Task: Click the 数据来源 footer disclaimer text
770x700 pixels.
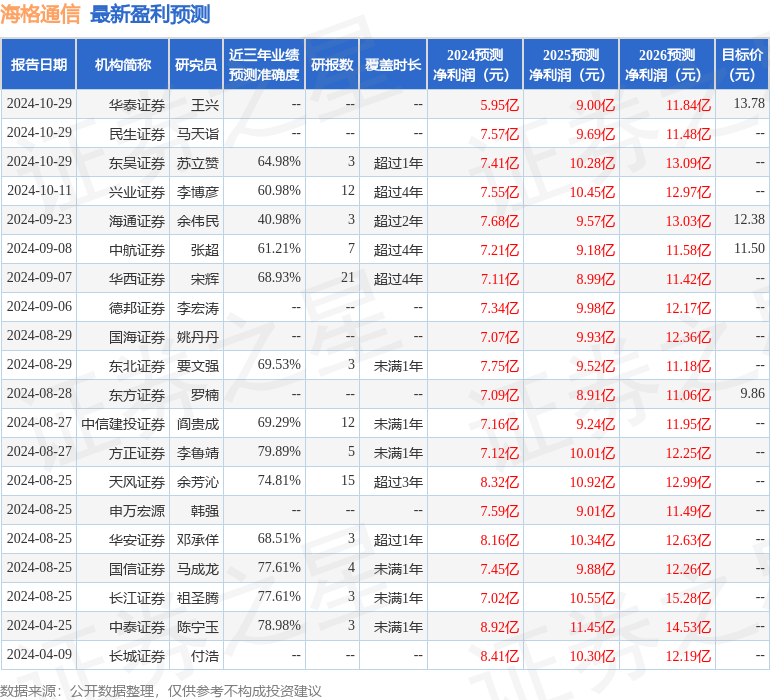Action: coord(161,691)
